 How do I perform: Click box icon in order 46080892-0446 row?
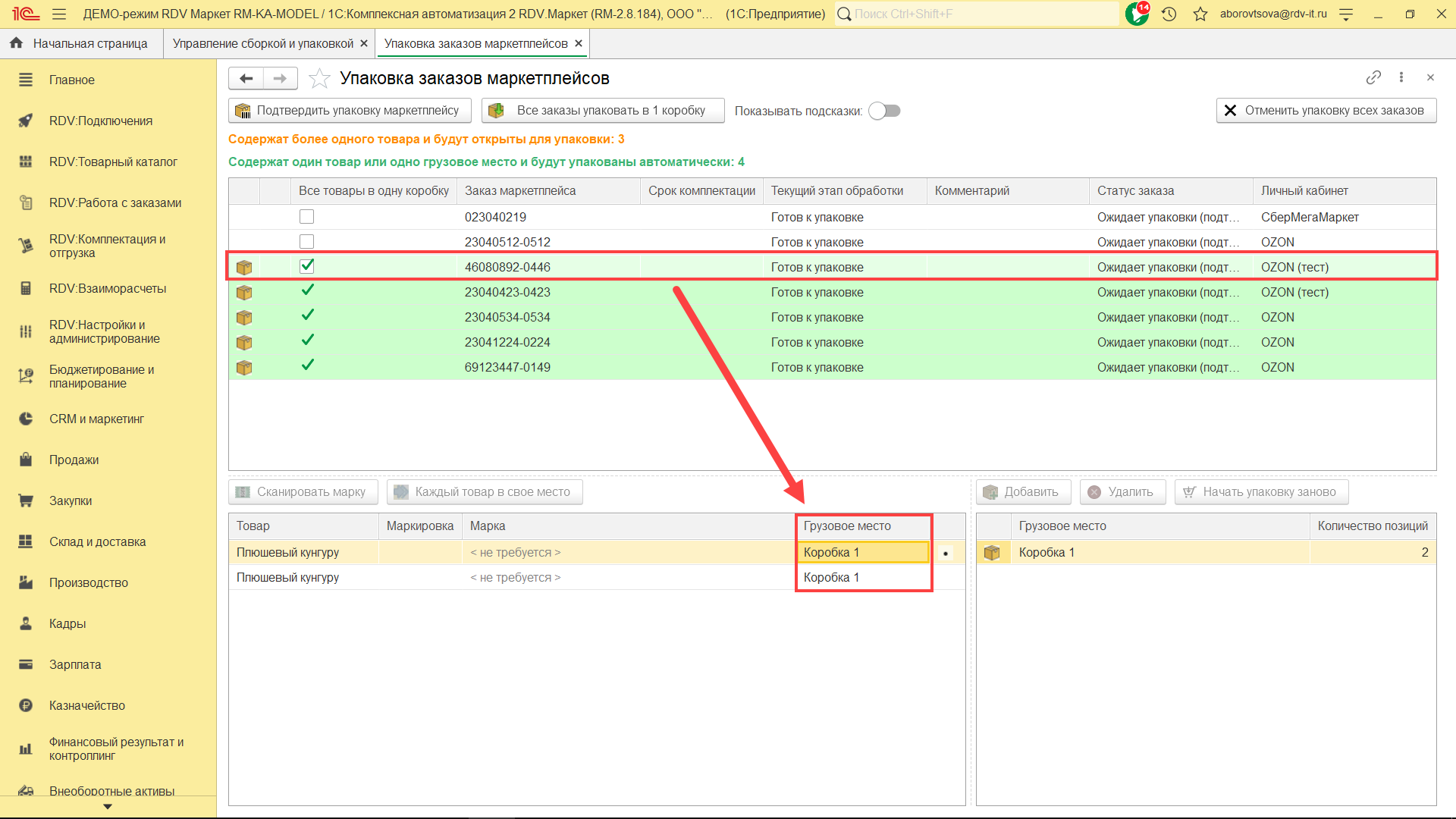point(244,267)
